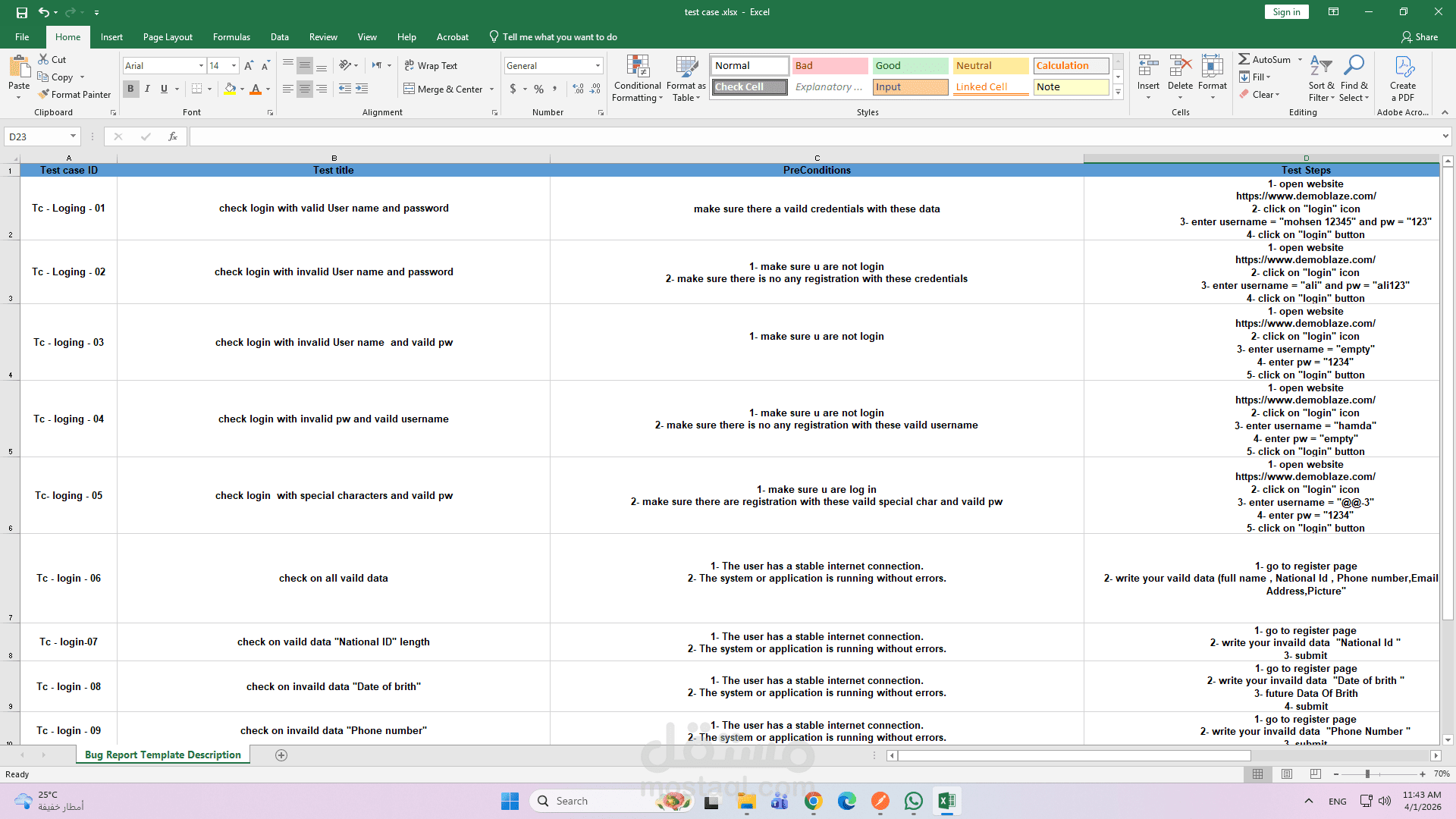The image size is (1456, 819).
Task: Click Insert Function fx icon
Action: coord(173,136)
